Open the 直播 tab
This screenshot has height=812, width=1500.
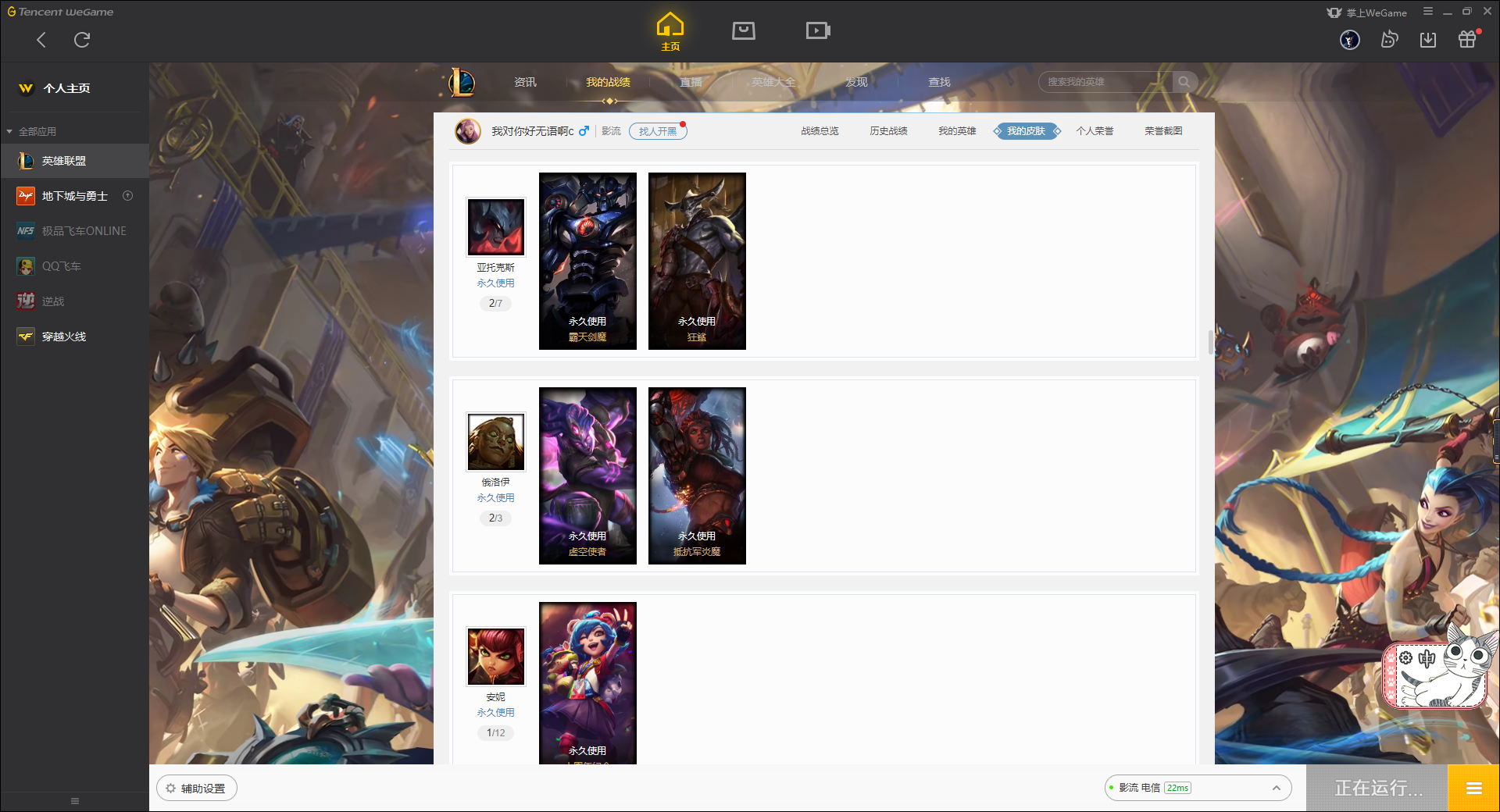[x=691, y=82]
